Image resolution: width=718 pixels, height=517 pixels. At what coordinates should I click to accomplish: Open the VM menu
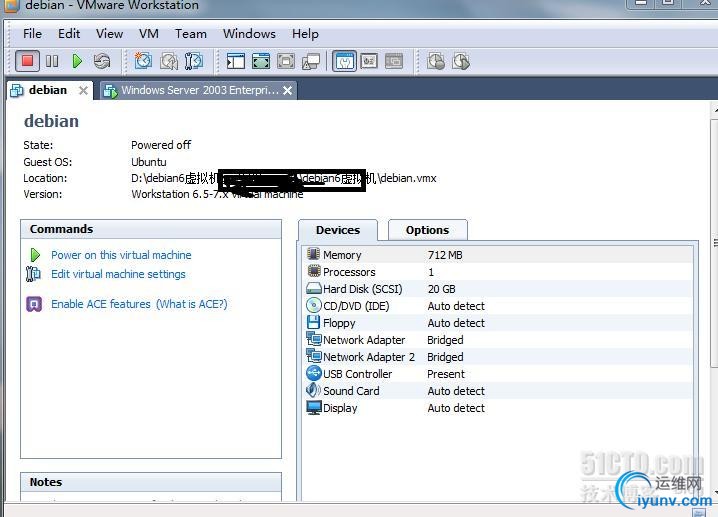pyautogui.click(x=149, y=34)
